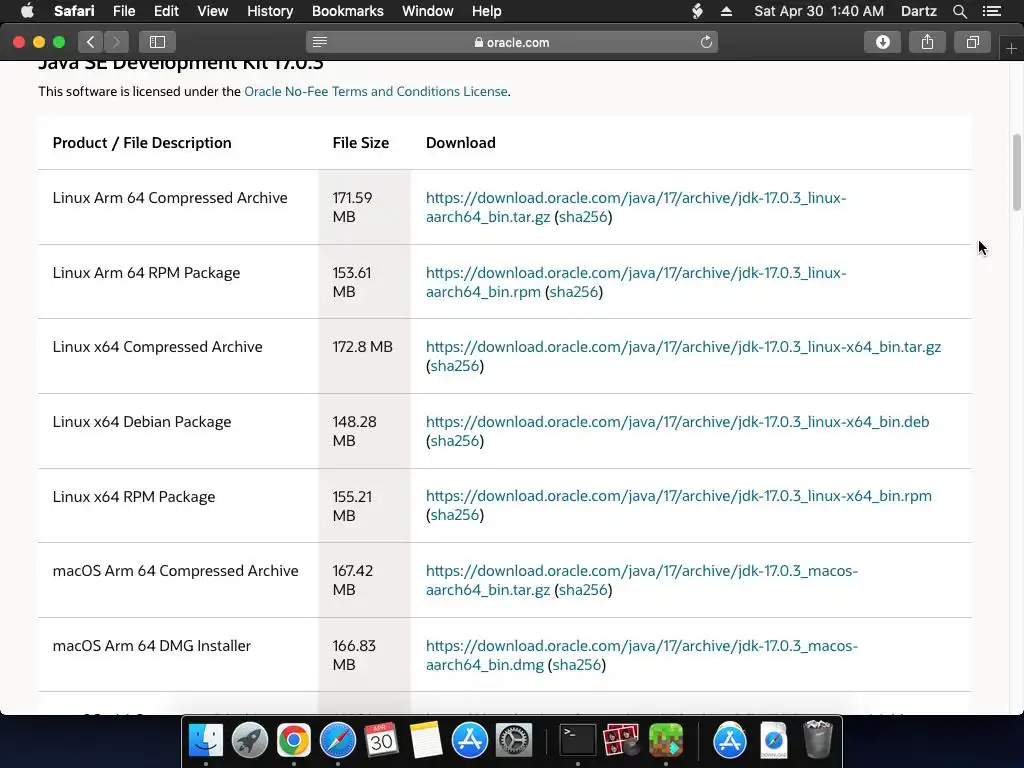1024x768 pixels.
Task: Open the Minecraft grass block Dock icon
Action: click(665, 741)
